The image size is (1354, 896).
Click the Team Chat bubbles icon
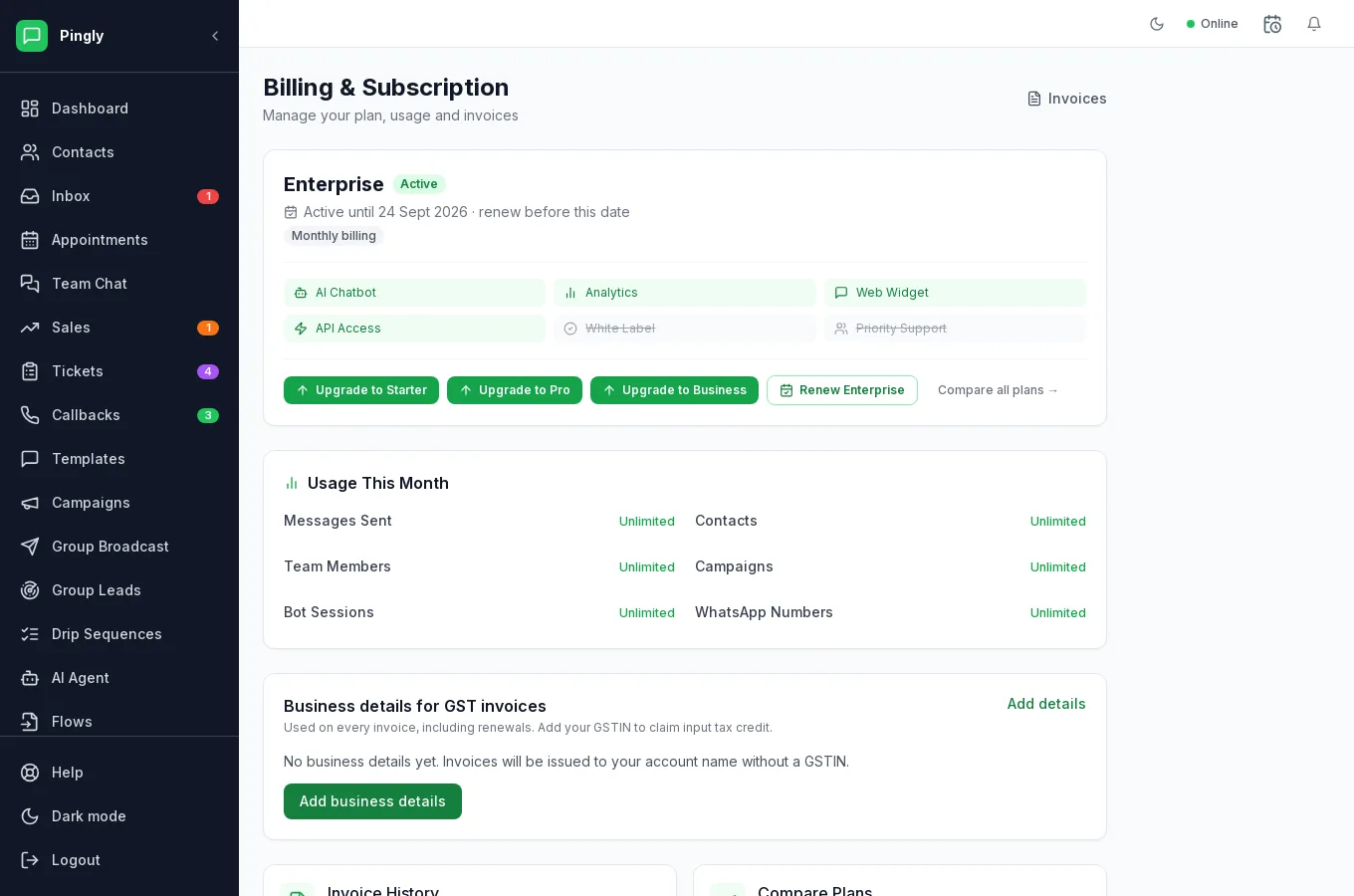[30, 284]
